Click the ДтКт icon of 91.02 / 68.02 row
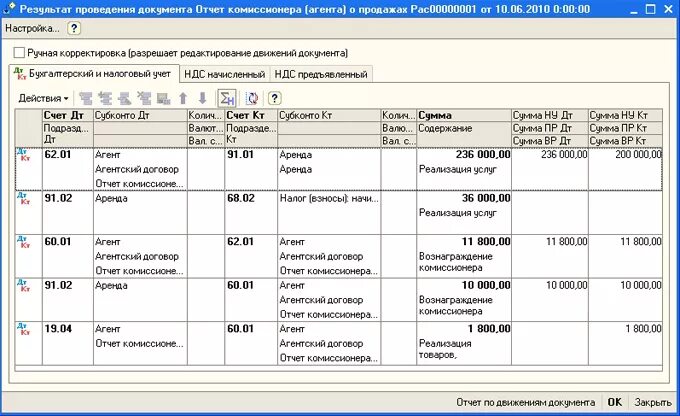This screenshot has height=416, width=680. [22, 199]
